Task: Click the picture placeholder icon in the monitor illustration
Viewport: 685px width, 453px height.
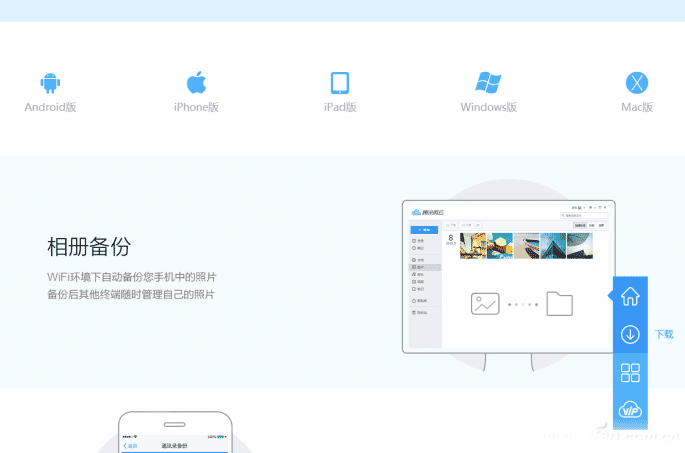Action: 485,304
